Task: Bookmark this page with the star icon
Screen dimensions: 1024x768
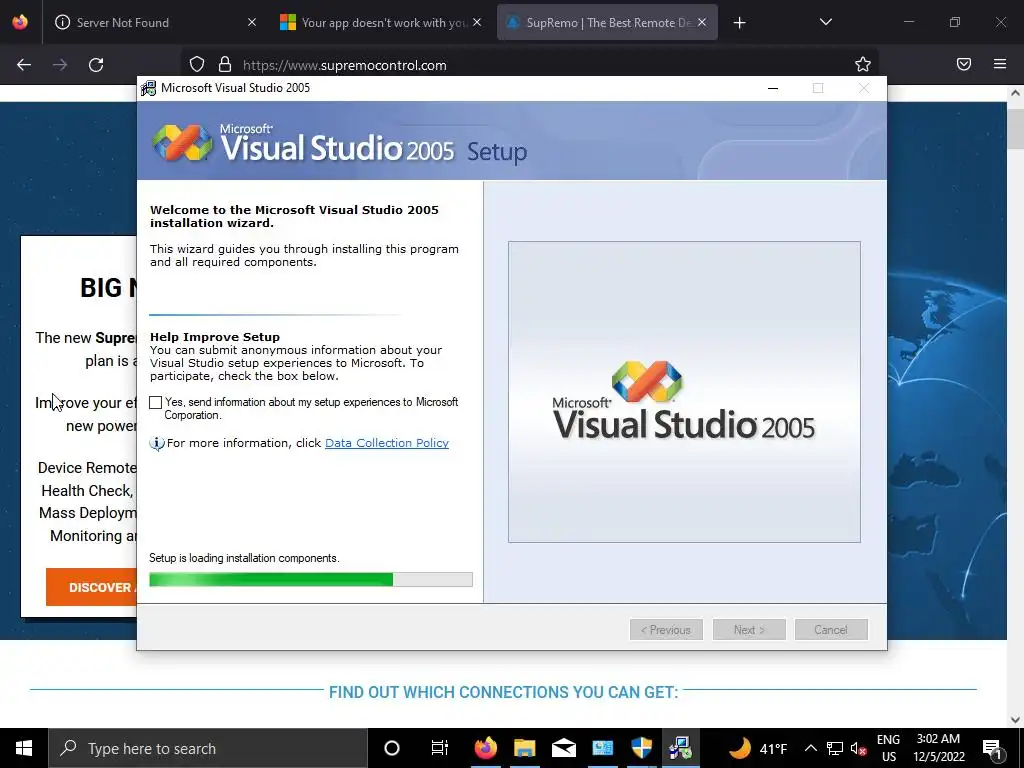Action: click(863, 65)
